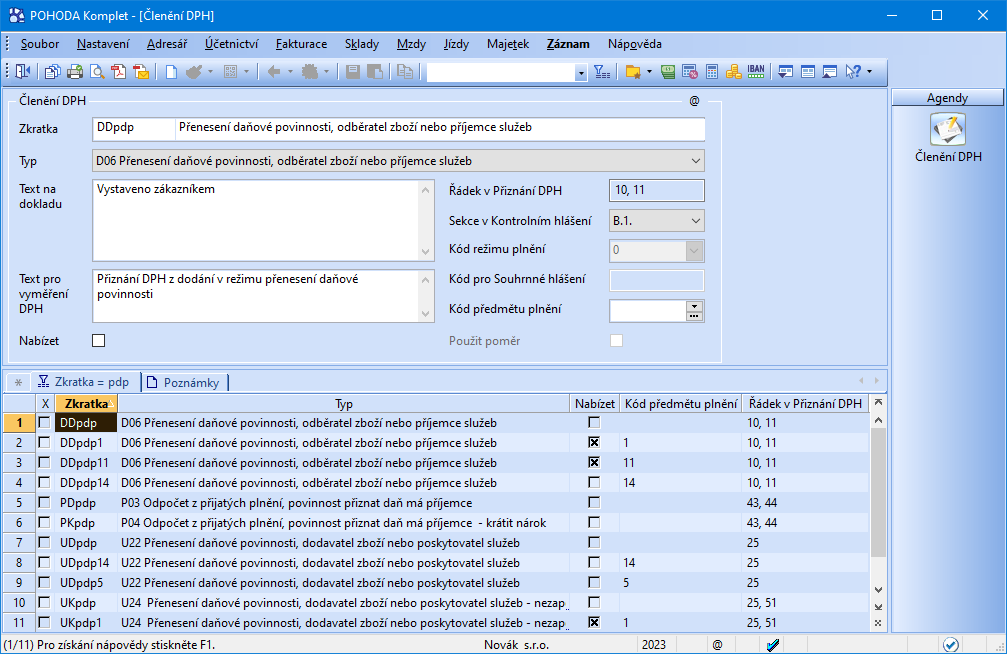The height and width of the screenshot is (654, 1007).
Task: Click the asterisk tab icon
Action: coord(19,383)
